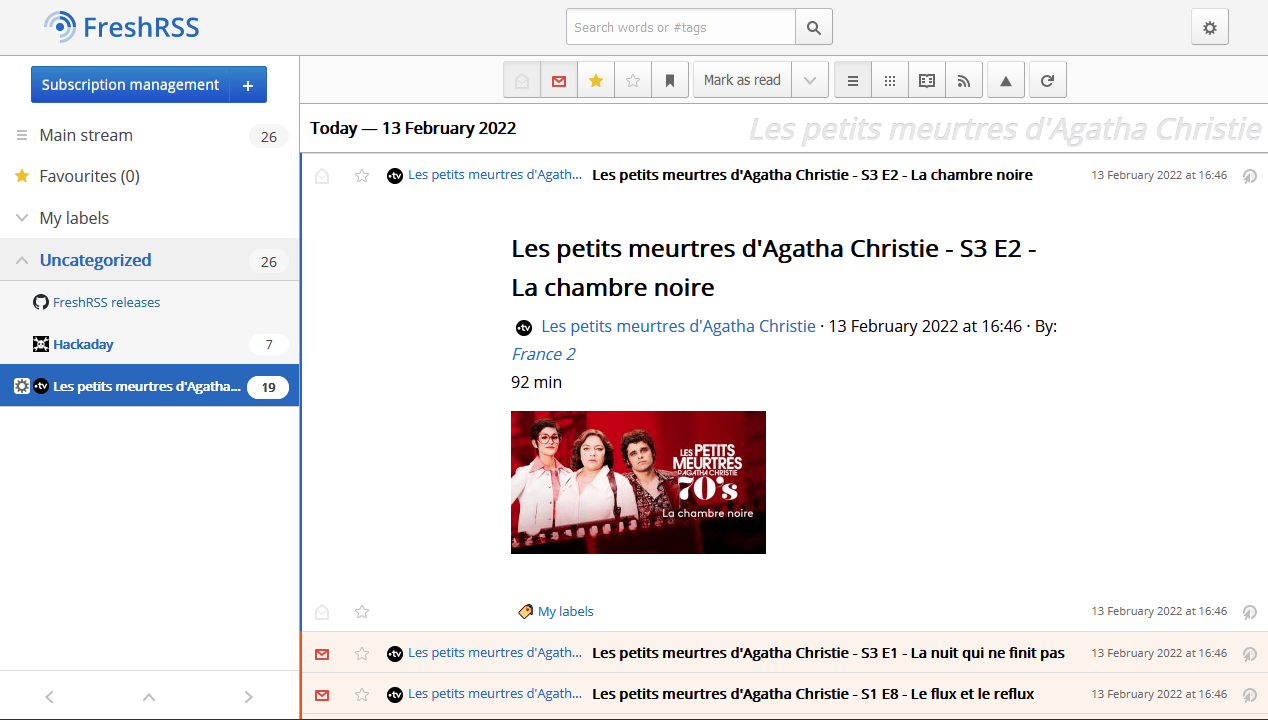Image resolution: width=1268 pixels, height=720 pixels.
Task: Switch to global grid view
Action: (x=890, y=80)
